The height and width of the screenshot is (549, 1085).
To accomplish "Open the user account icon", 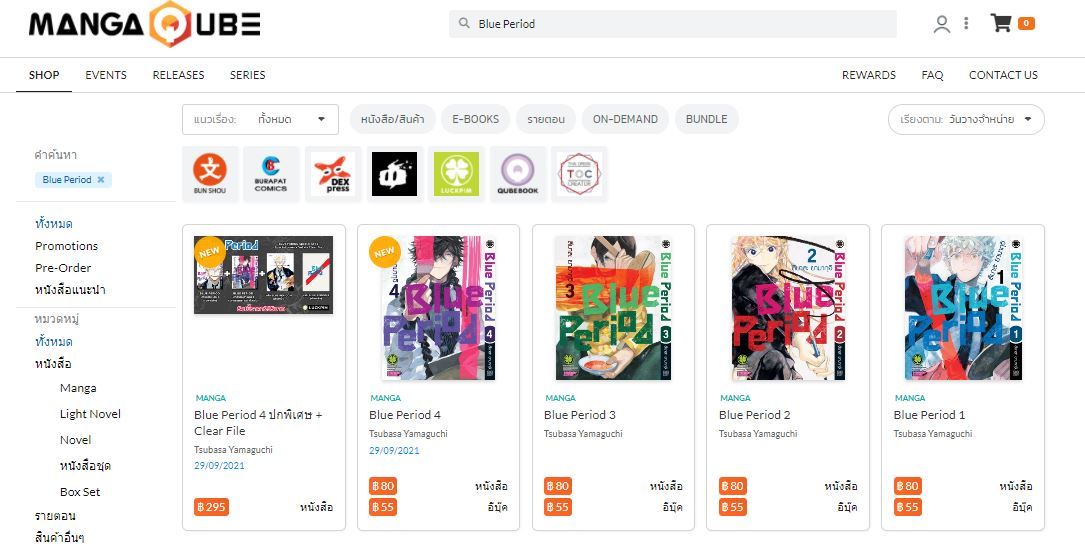I will [941, 24].
